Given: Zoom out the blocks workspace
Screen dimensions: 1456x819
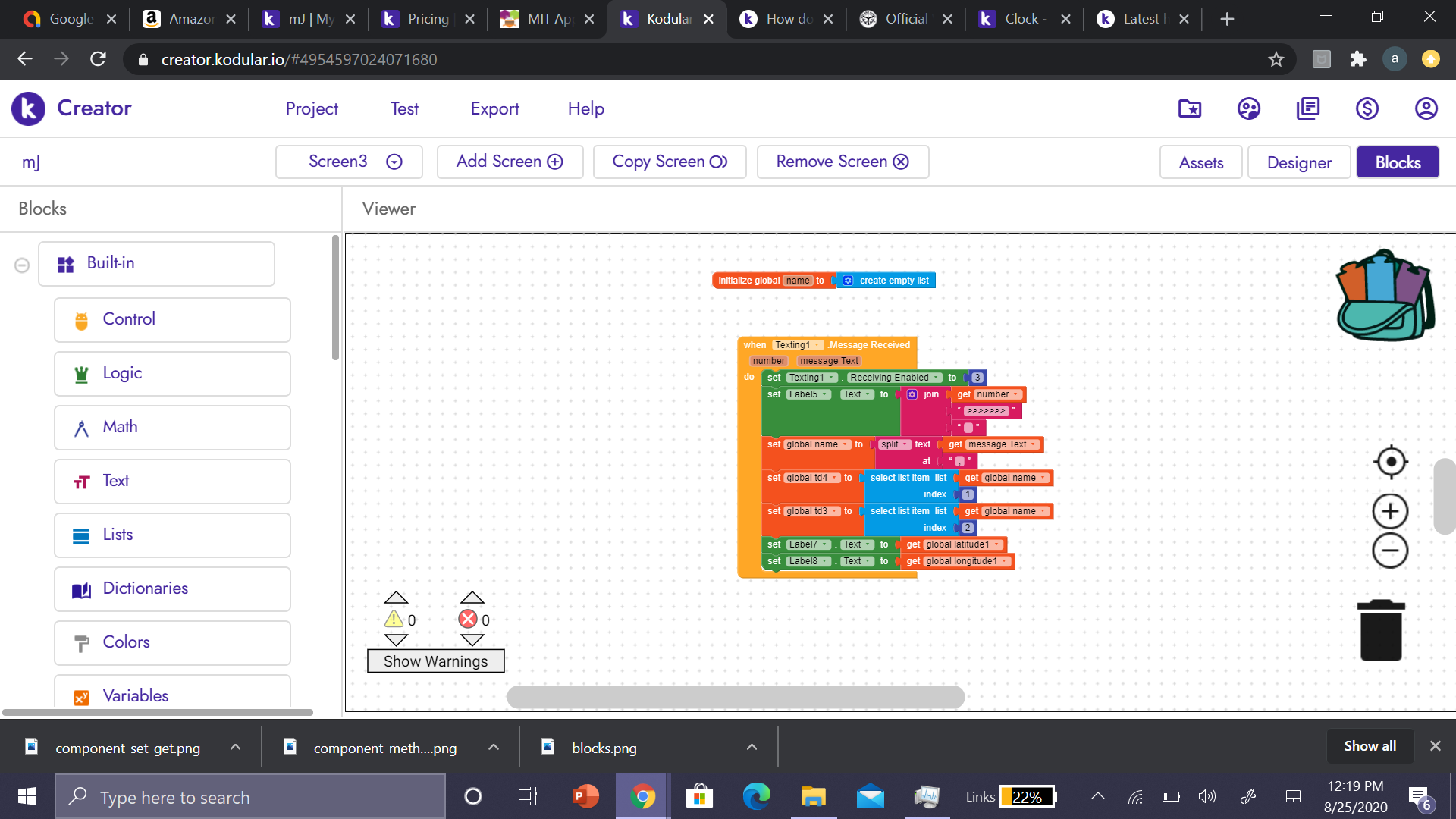Looking at the screenshot, I should click(x=1390, y=551).
